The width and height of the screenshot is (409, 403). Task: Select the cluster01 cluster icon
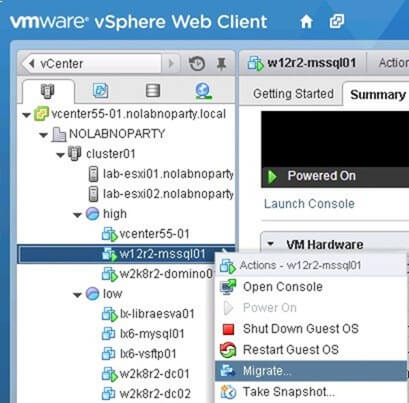click(75, 154)
